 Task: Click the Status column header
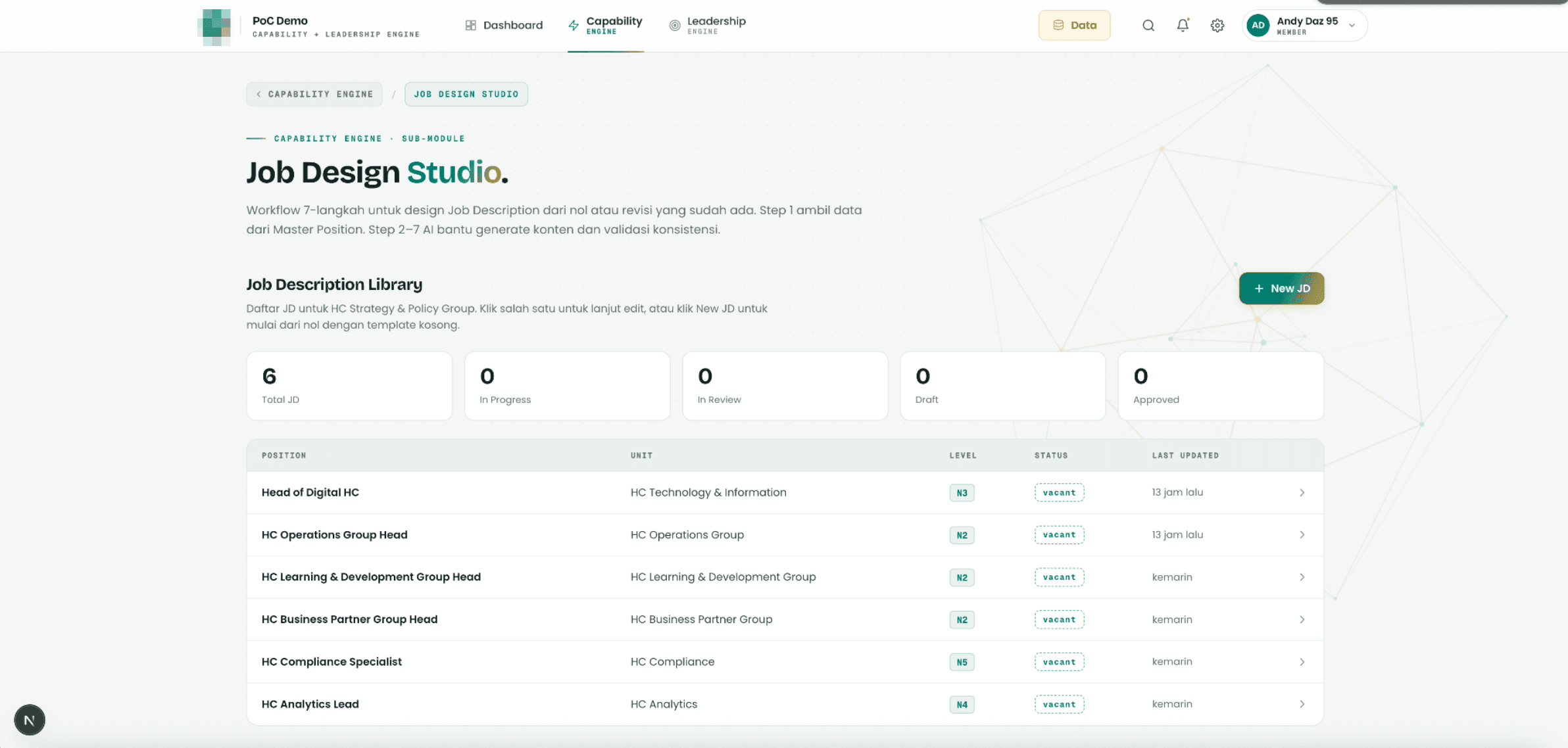(1051, 456)
